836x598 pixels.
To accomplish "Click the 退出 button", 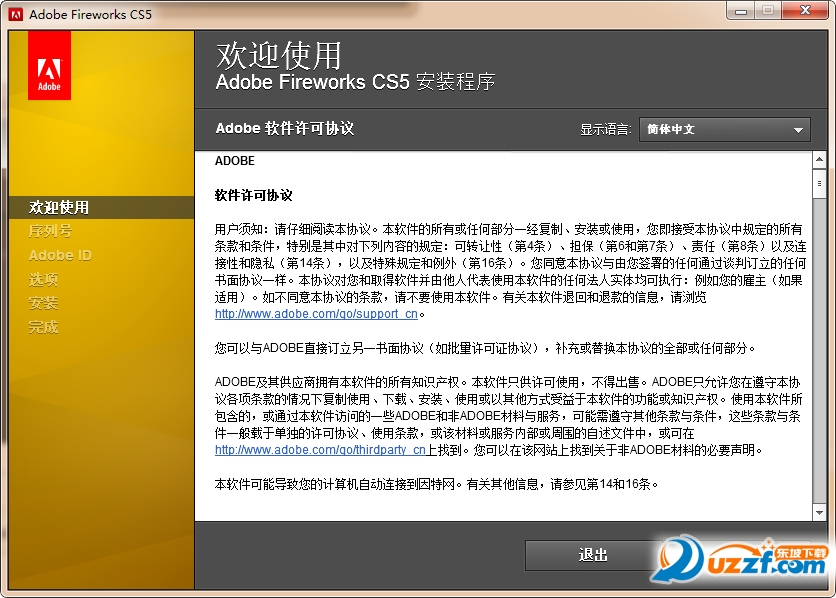I will pos(593,555).
